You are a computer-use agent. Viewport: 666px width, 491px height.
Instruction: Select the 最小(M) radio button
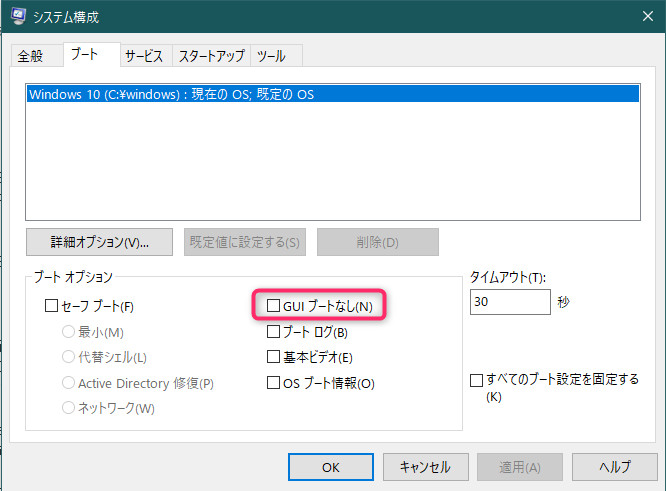[x=70, y=332]
